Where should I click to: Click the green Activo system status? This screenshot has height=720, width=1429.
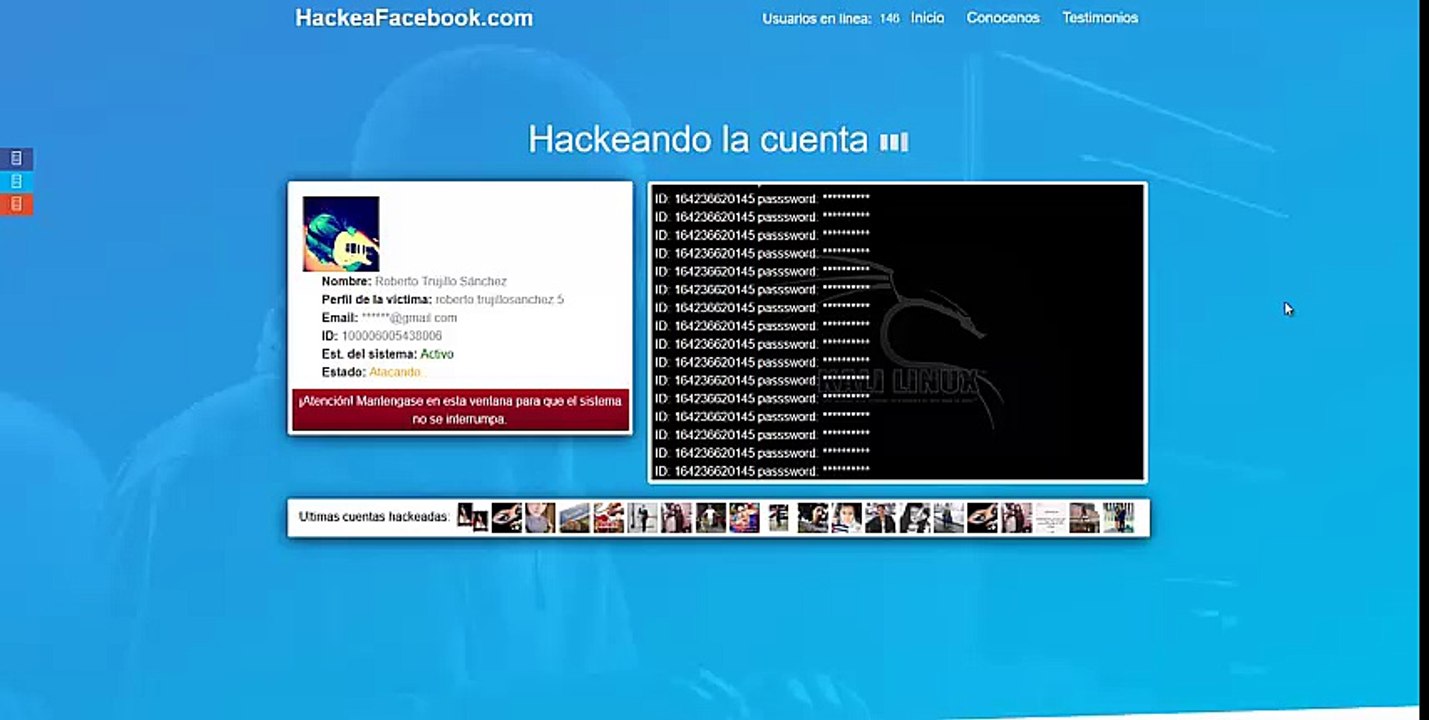437,354
